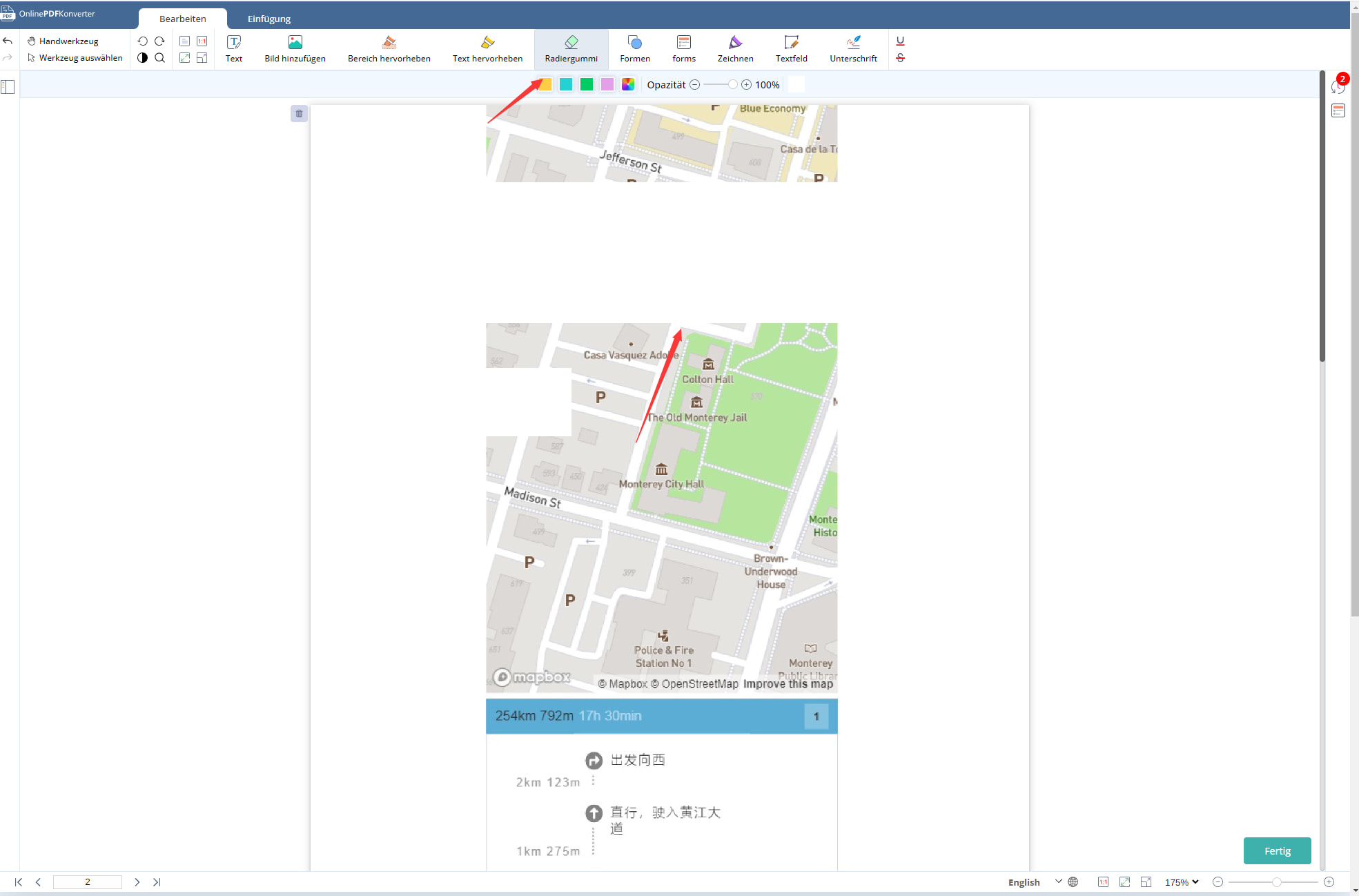Select the yellow color swatch
This screenshot has width=1359, height=896.
tap(545, 85)
